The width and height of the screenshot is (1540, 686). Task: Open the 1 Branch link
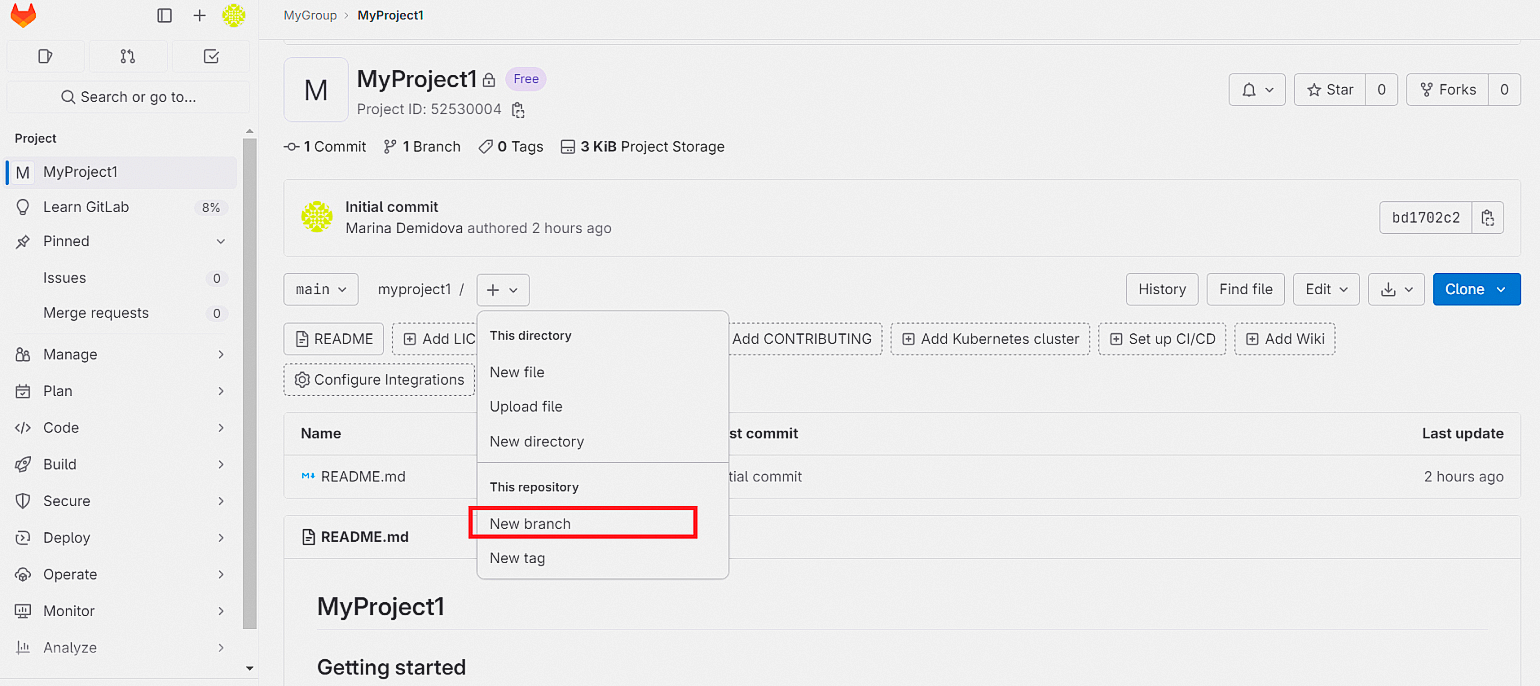click(x=422, y=146)
